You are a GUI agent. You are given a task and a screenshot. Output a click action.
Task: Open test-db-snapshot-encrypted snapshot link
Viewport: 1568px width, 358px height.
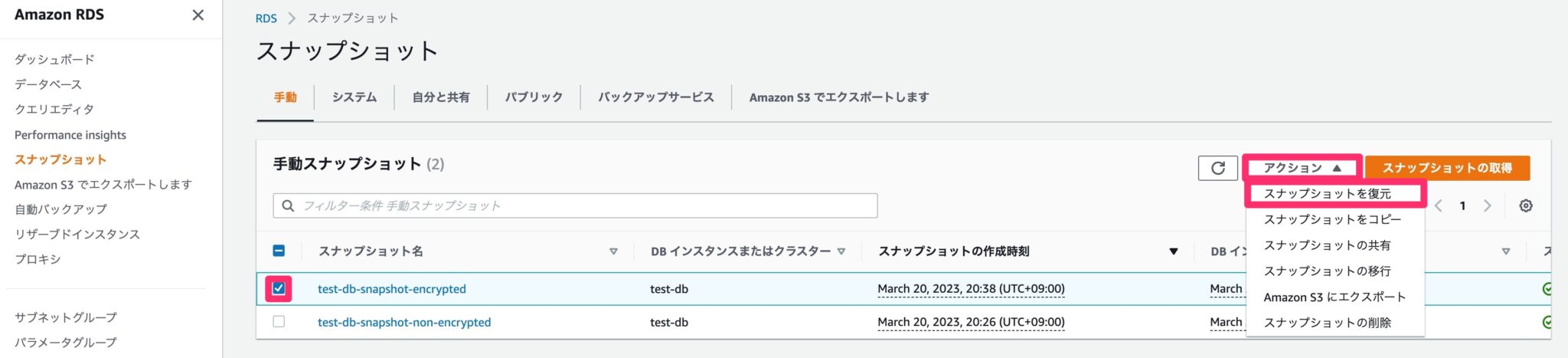[x=391, y=289]
